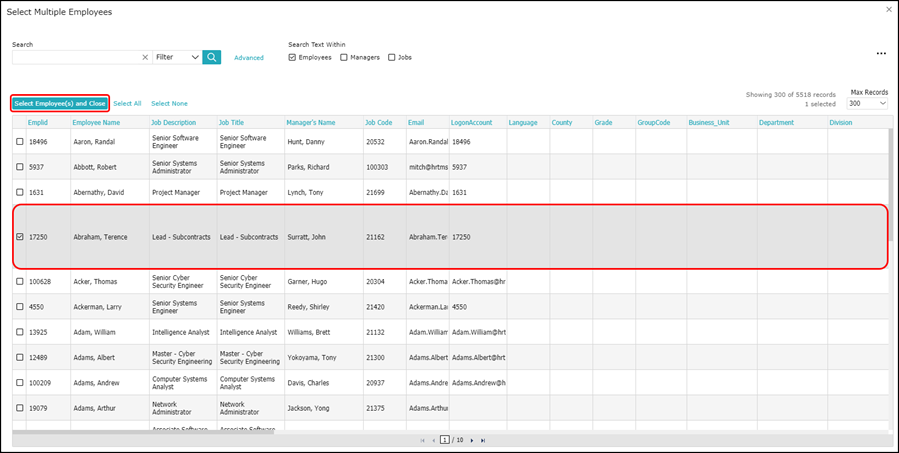The image size is (899, 453).
Task: Uncheck the Abraham, Terence row checkbox
Action: pyautogui.click(x=20, y=236)
